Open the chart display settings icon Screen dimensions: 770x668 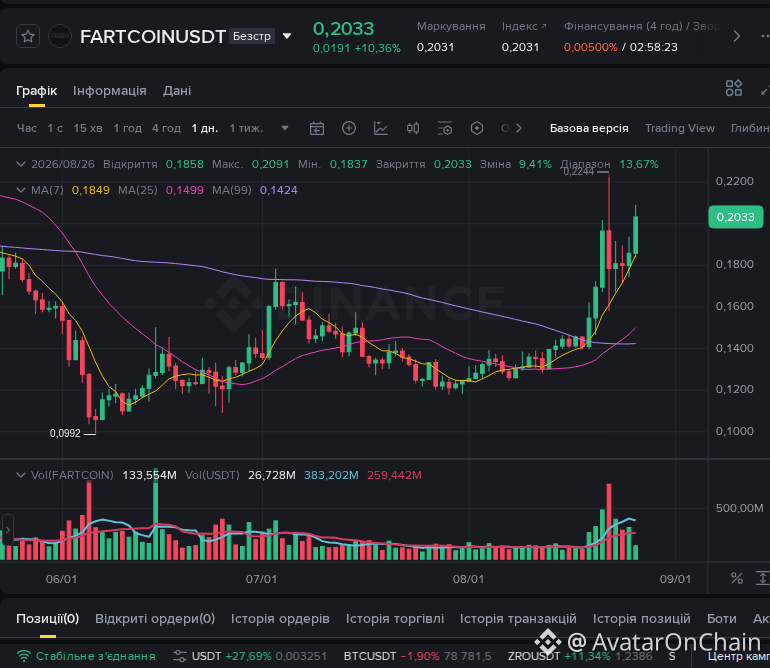click(x=445, y=129)
